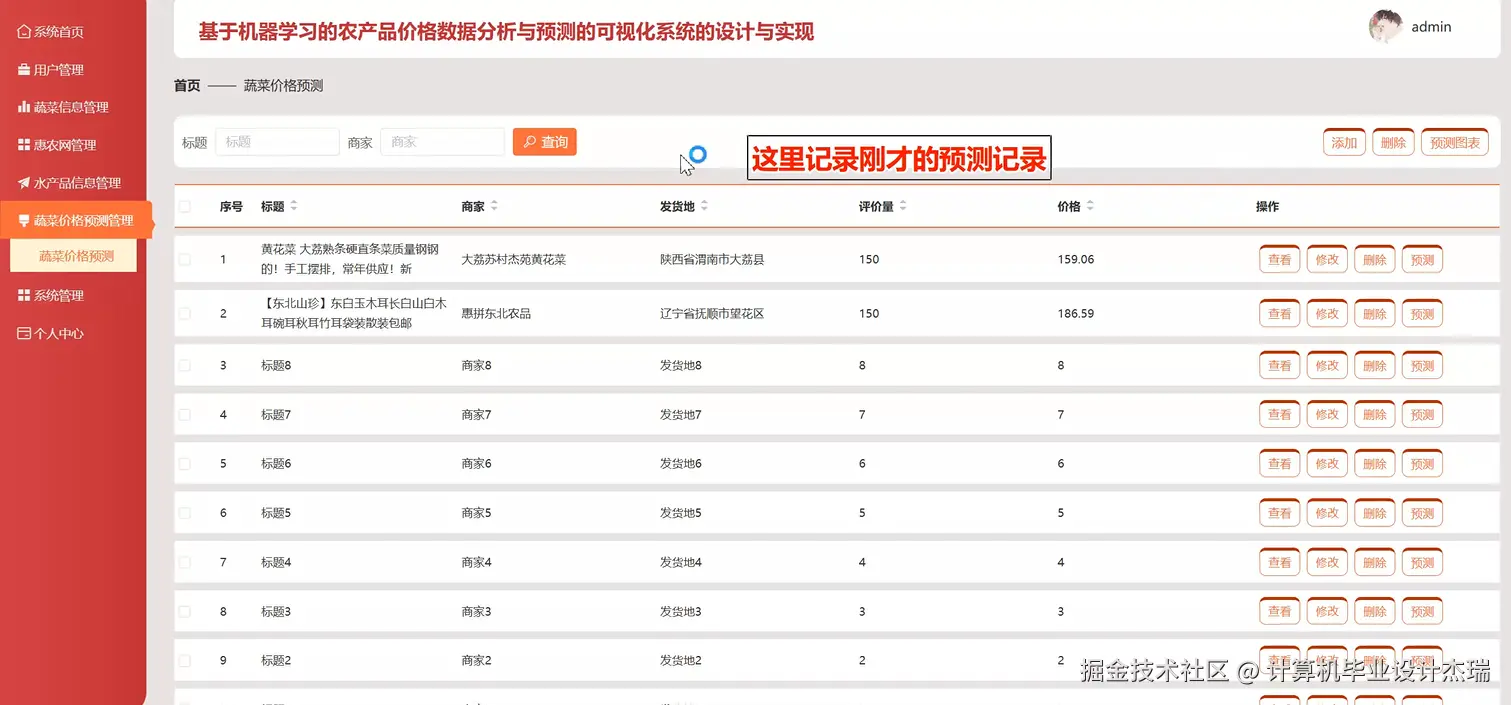Viewport: 1511px width, 705px height.
Task: Sort by 评价量 using the sort arrows
Action: [901, 206]
